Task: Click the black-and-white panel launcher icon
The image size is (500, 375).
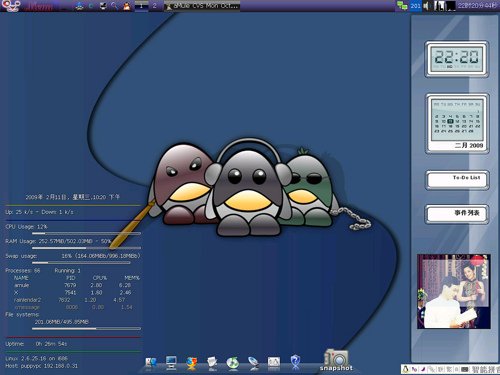Action: [x=103, y=6]
